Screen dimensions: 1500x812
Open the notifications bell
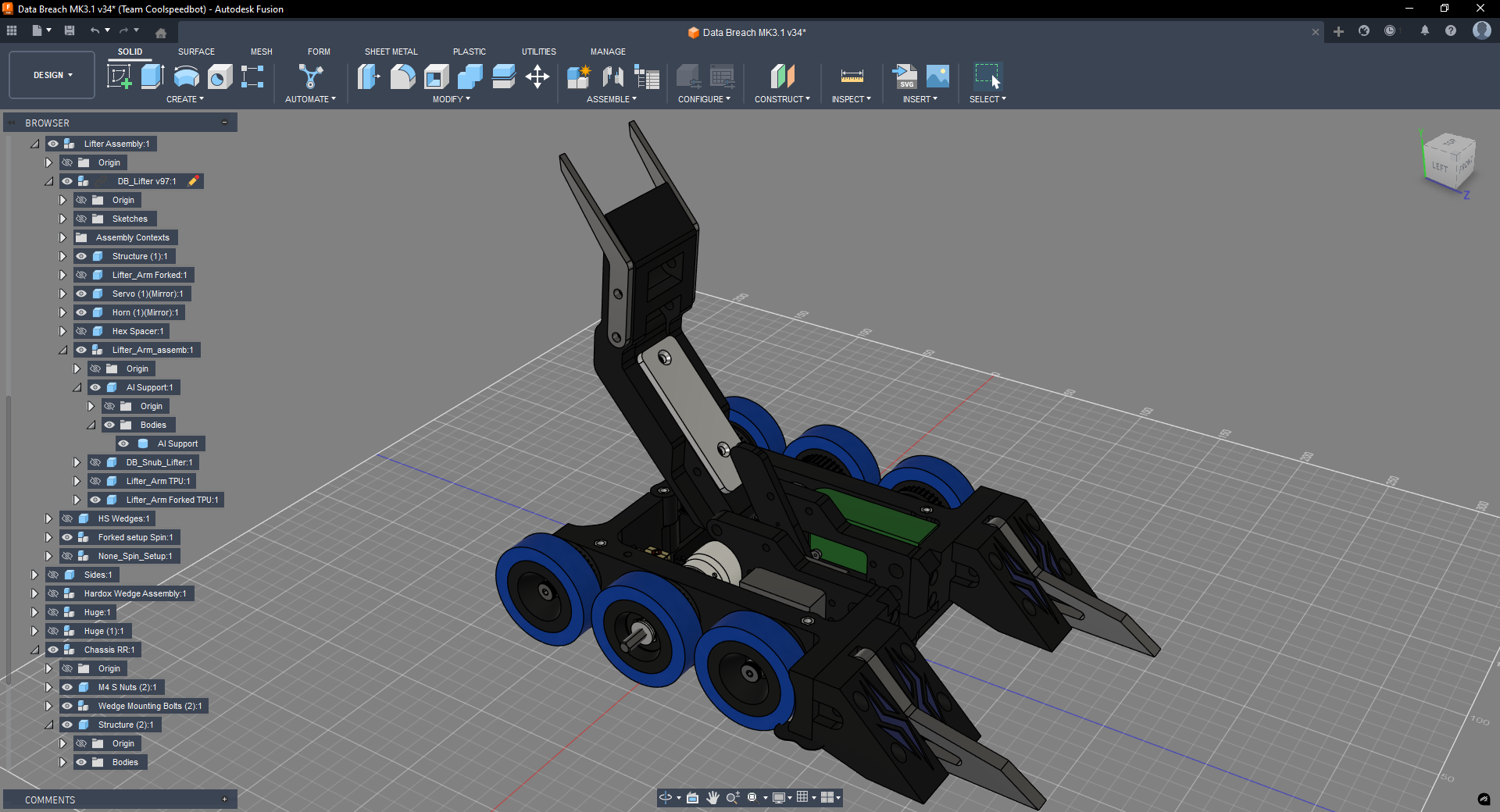click(x=1424, y=30)
